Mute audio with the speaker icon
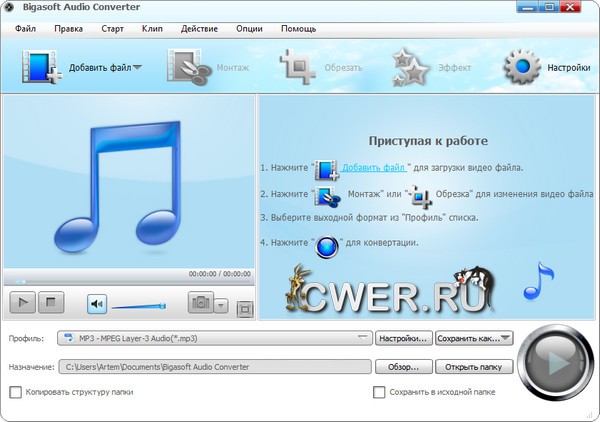600x422 pixels. point(97,303)
